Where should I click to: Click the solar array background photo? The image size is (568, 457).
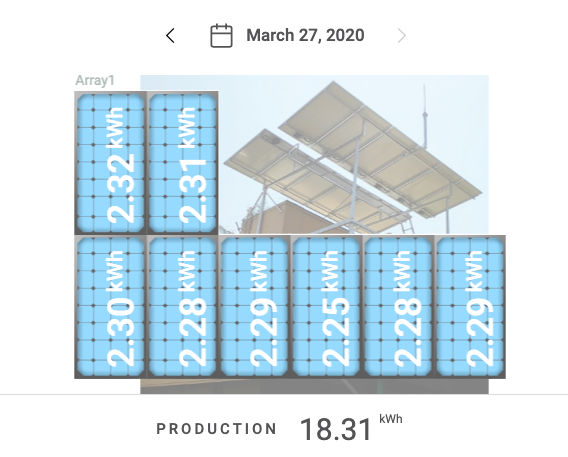pos(353,154)
